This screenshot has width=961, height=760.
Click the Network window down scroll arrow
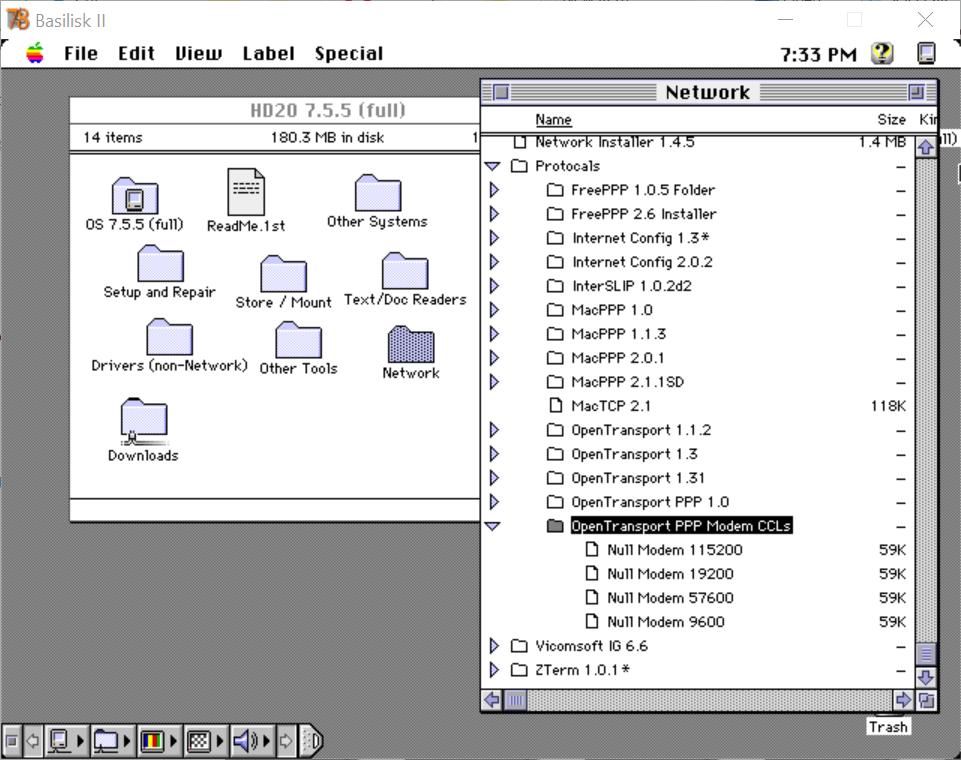tap(926, 677)
